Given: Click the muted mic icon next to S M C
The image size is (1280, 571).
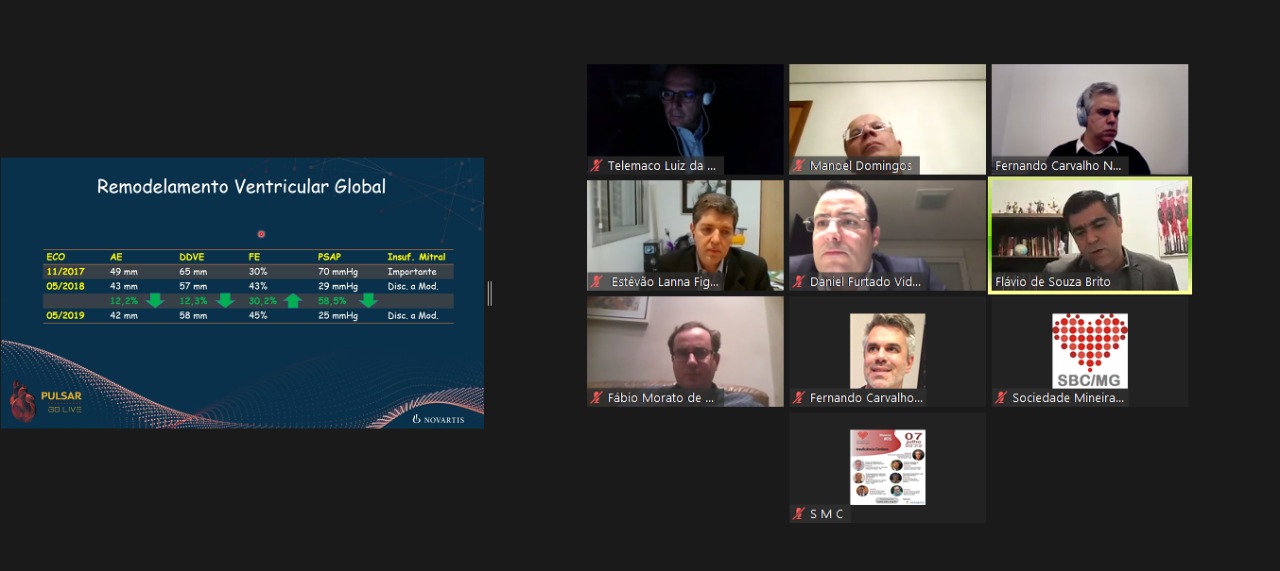Looking at the screenshot, I should tap(799, 514).
